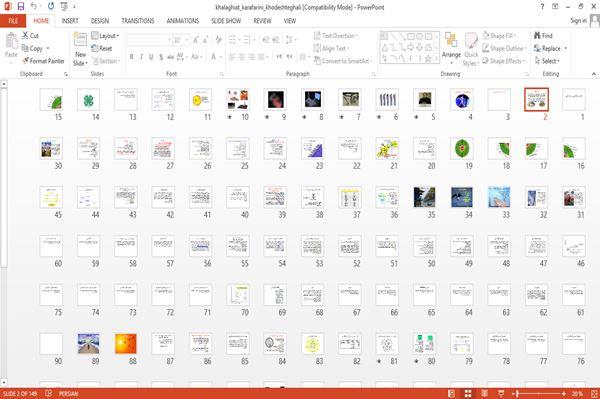
Task: Click the Save icon in quick access toolbar
Action: point(21,6)
